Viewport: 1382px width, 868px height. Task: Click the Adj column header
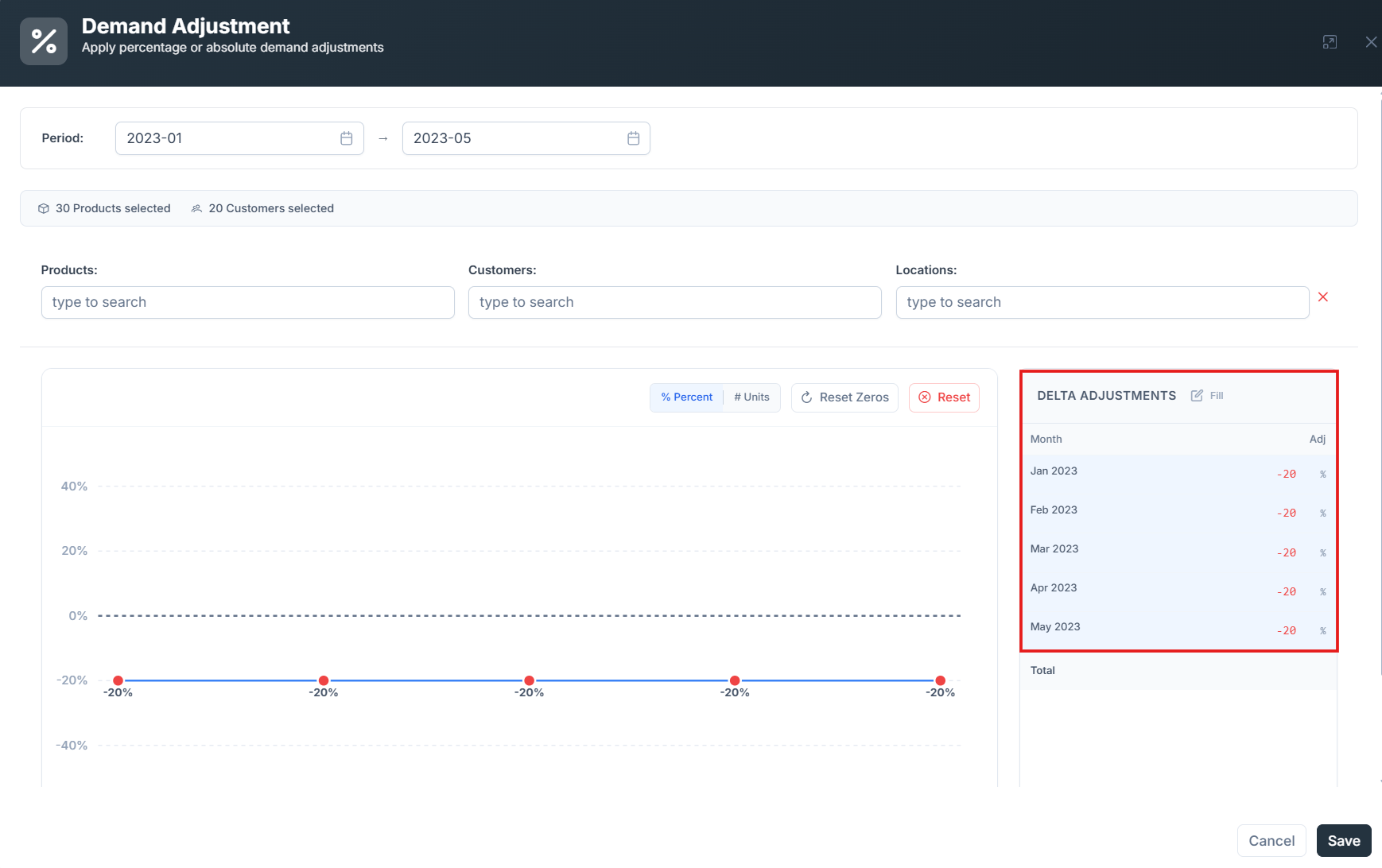click(x=1318, y=439)
